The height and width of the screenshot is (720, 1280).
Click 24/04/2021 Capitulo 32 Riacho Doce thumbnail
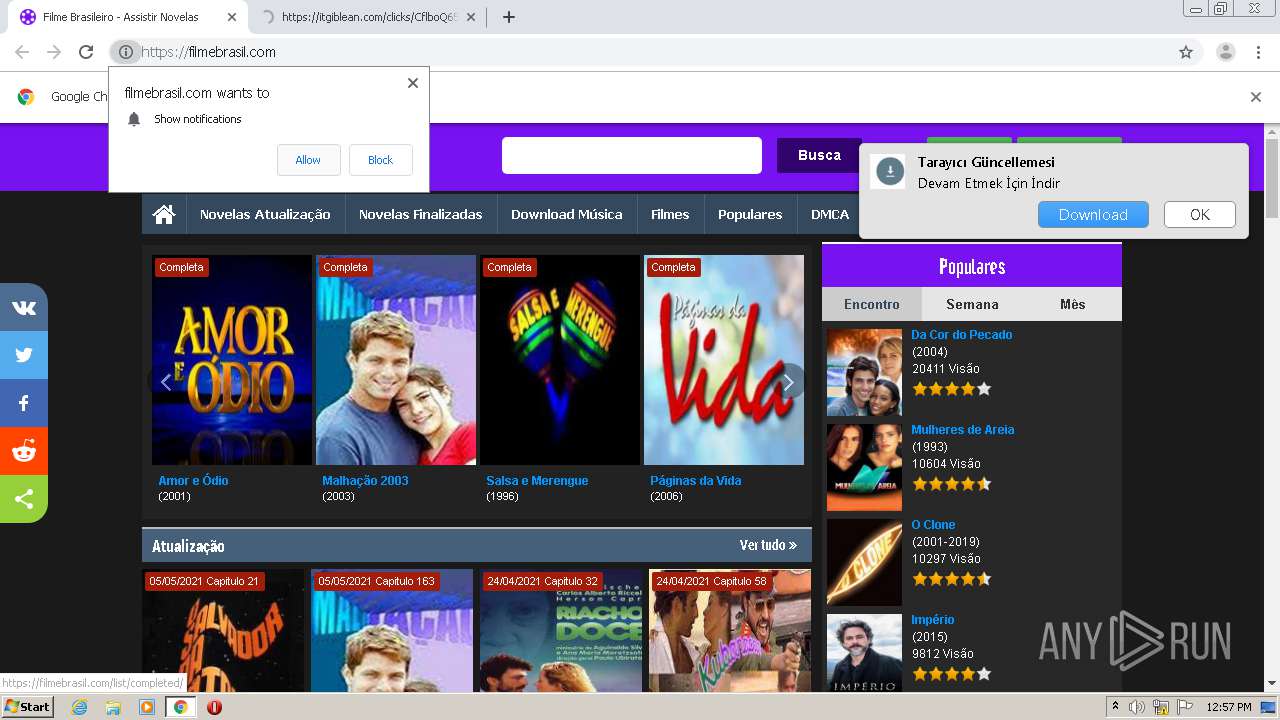click(x=561, y=630)
